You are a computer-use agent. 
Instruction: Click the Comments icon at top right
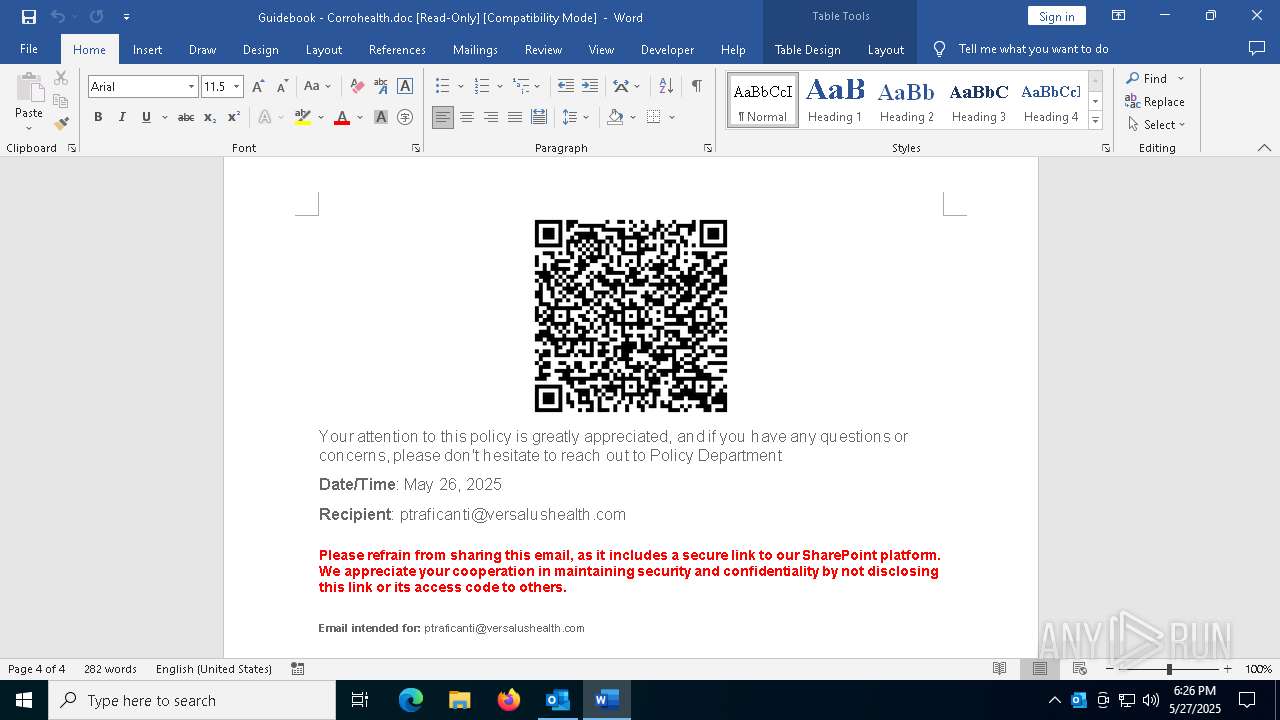[1257, 49]
